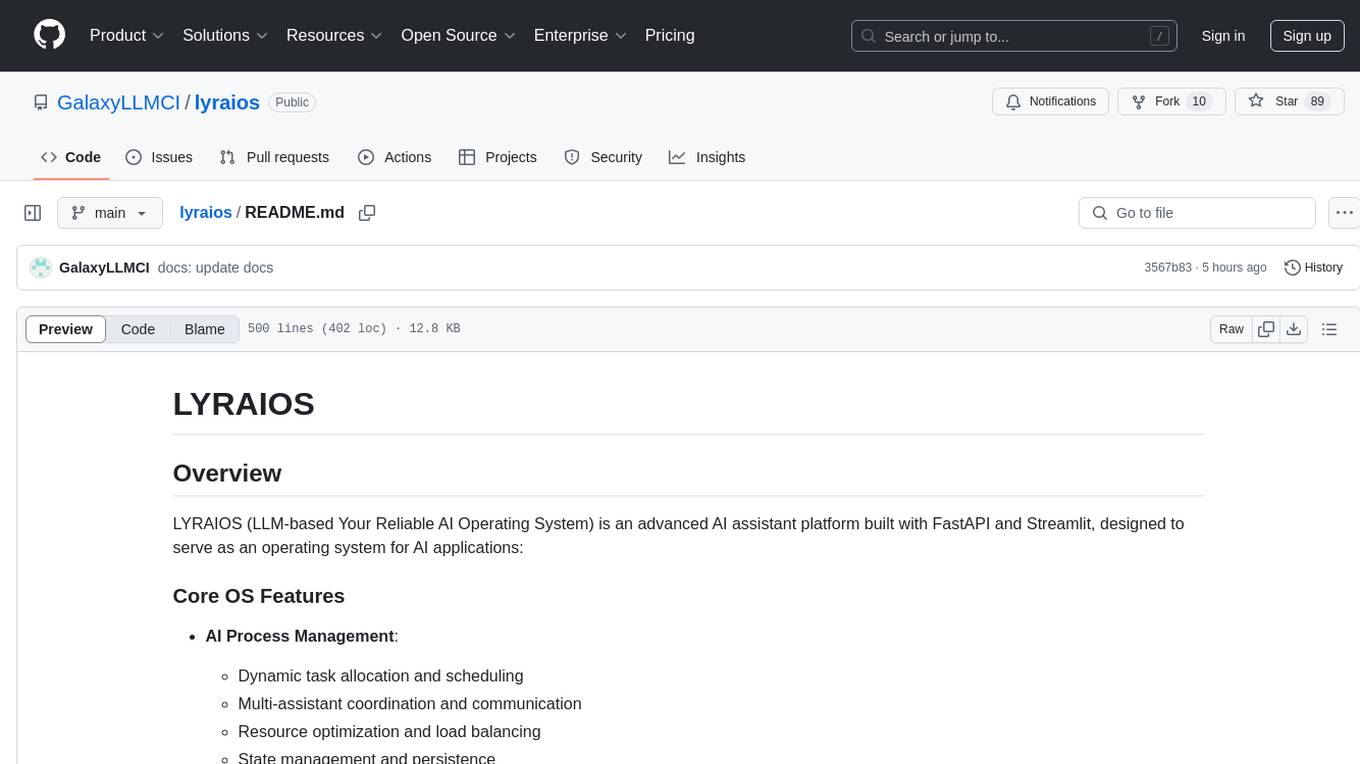Click the Issues circle icon
This screenshot has height=764, width=1360.
(133, 157)
